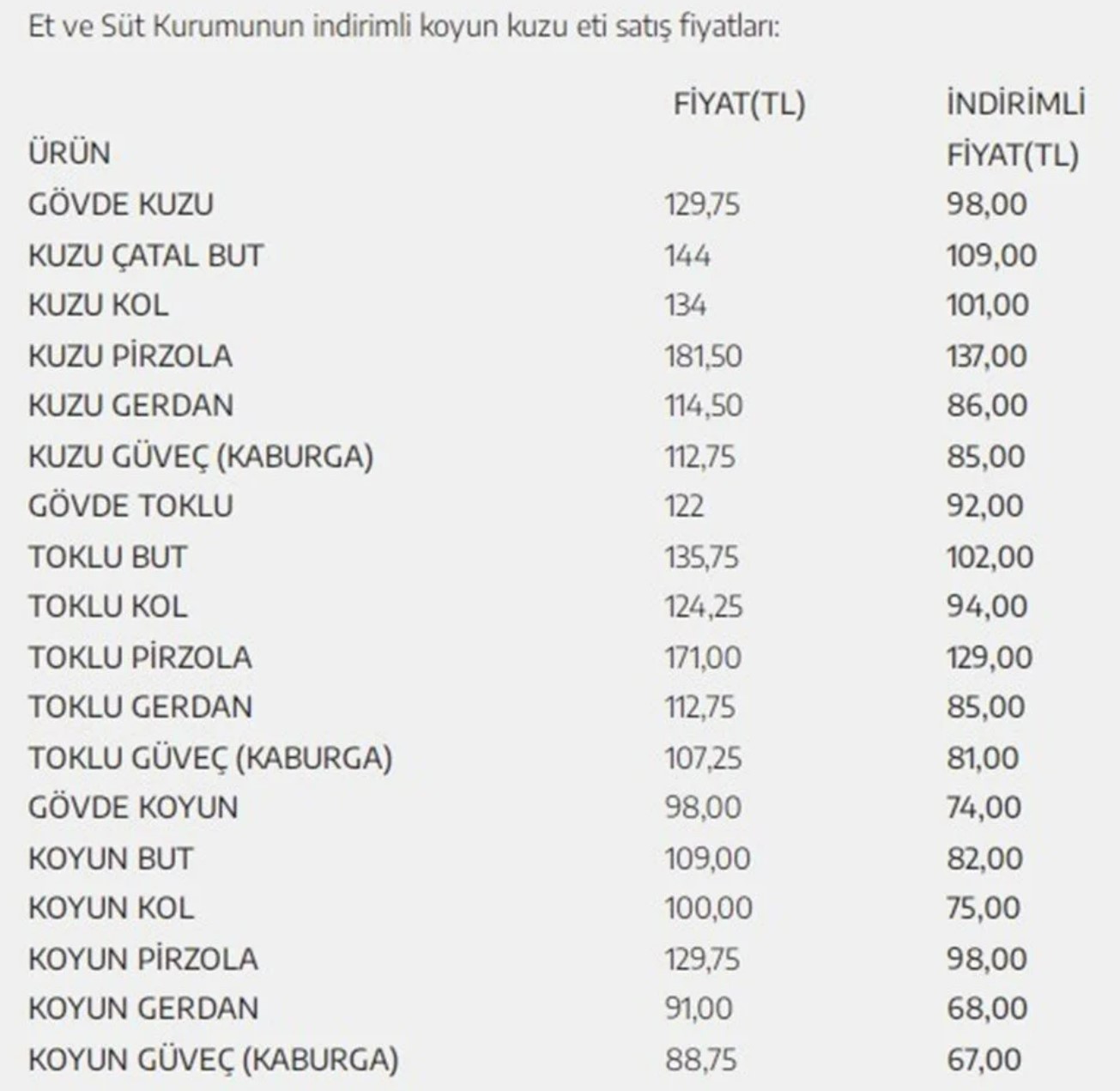This screenshot has width=1120, height=1091.
Task: Click the GÖVDE KOYUN product name
Action: tap(133, 808)
